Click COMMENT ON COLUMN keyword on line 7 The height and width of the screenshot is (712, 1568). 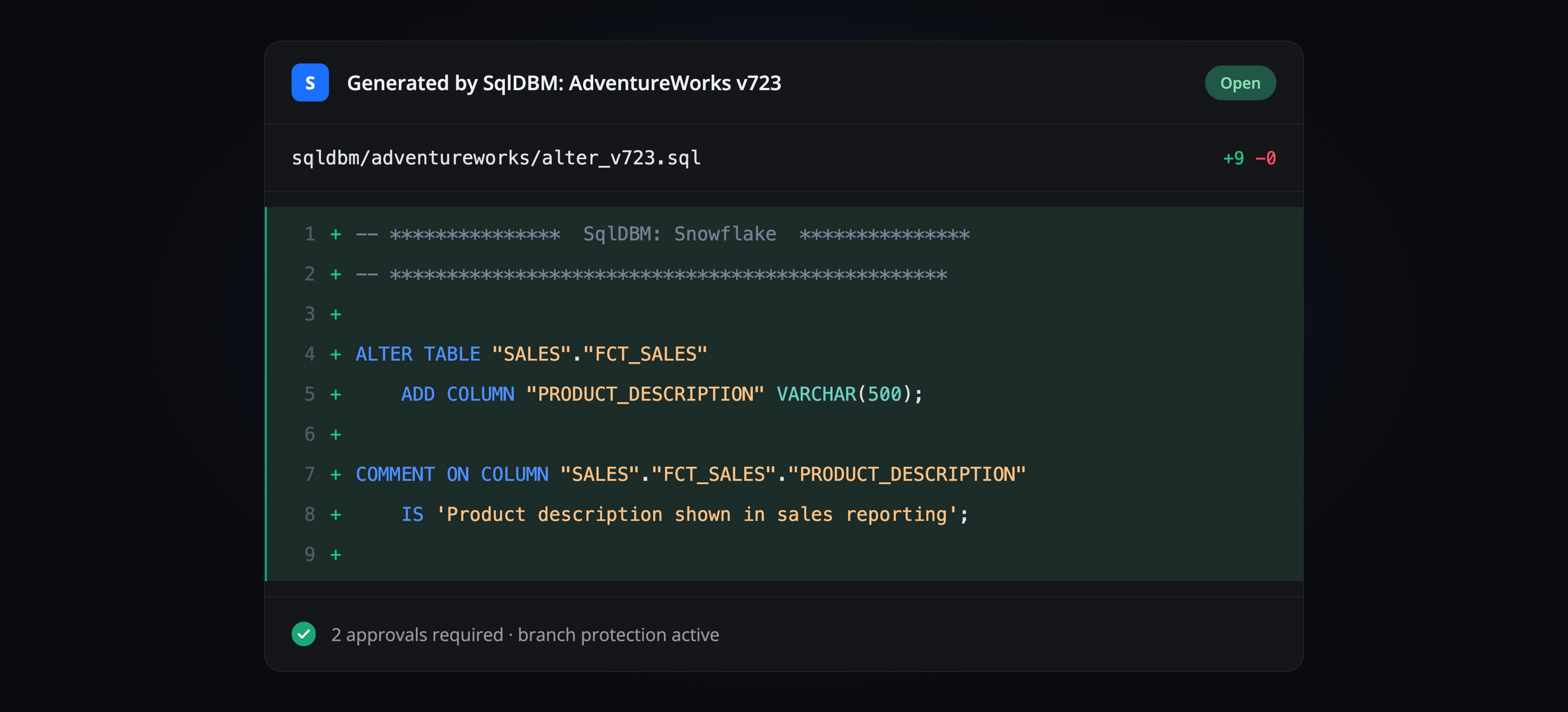[451, 474]
